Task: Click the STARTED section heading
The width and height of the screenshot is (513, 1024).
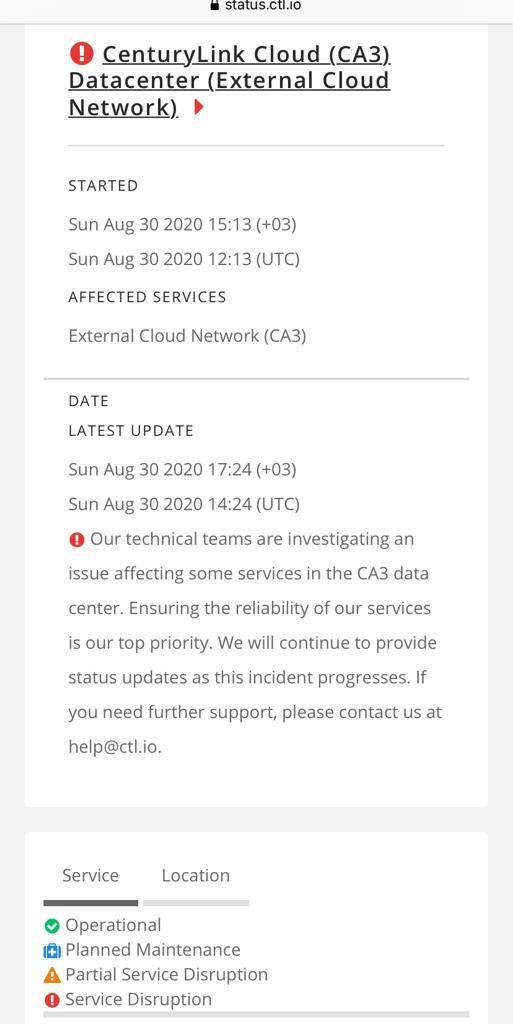Action: point(103,185)
